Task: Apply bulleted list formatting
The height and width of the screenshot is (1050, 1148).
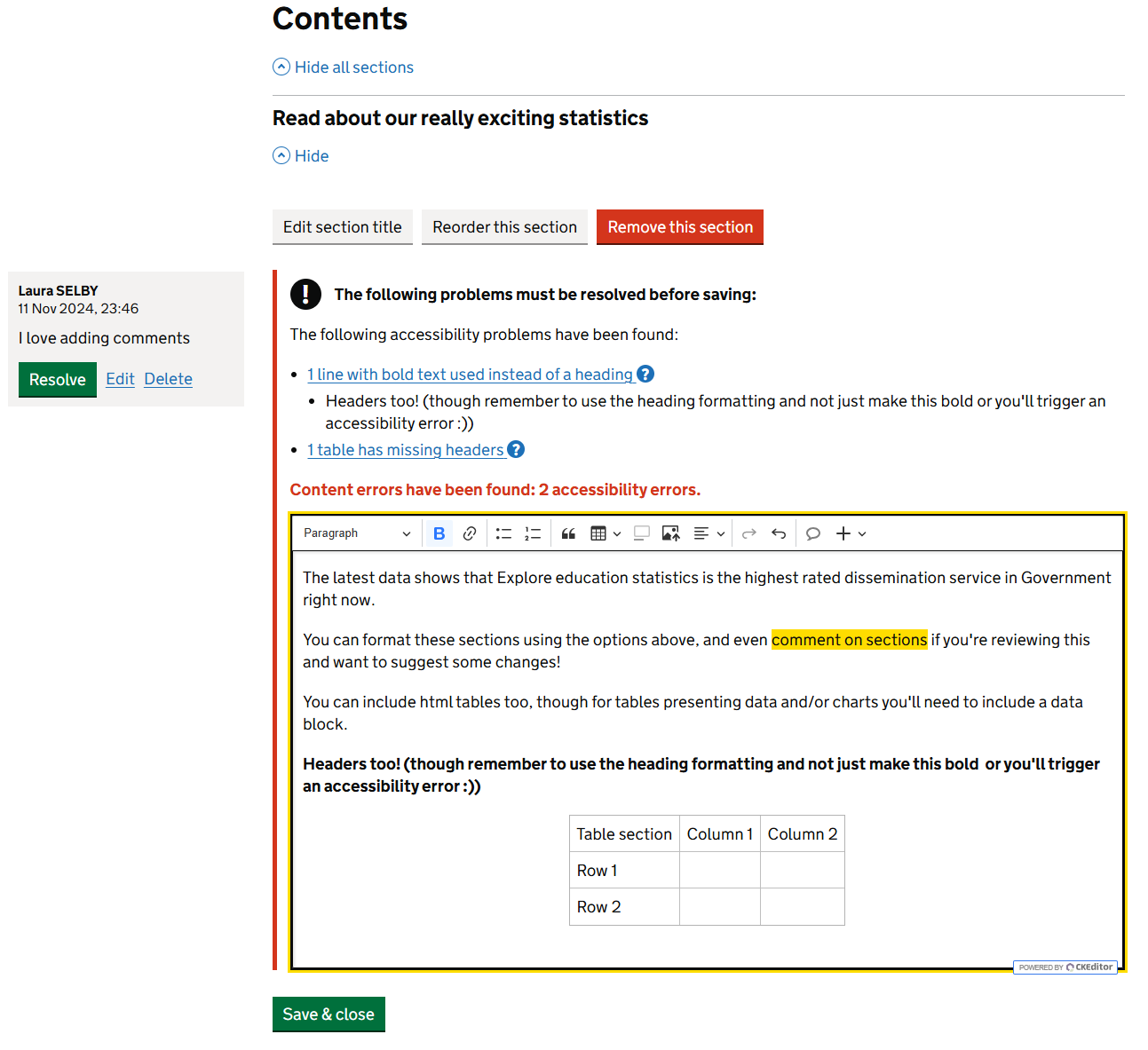Action: (x=503, y=533)
